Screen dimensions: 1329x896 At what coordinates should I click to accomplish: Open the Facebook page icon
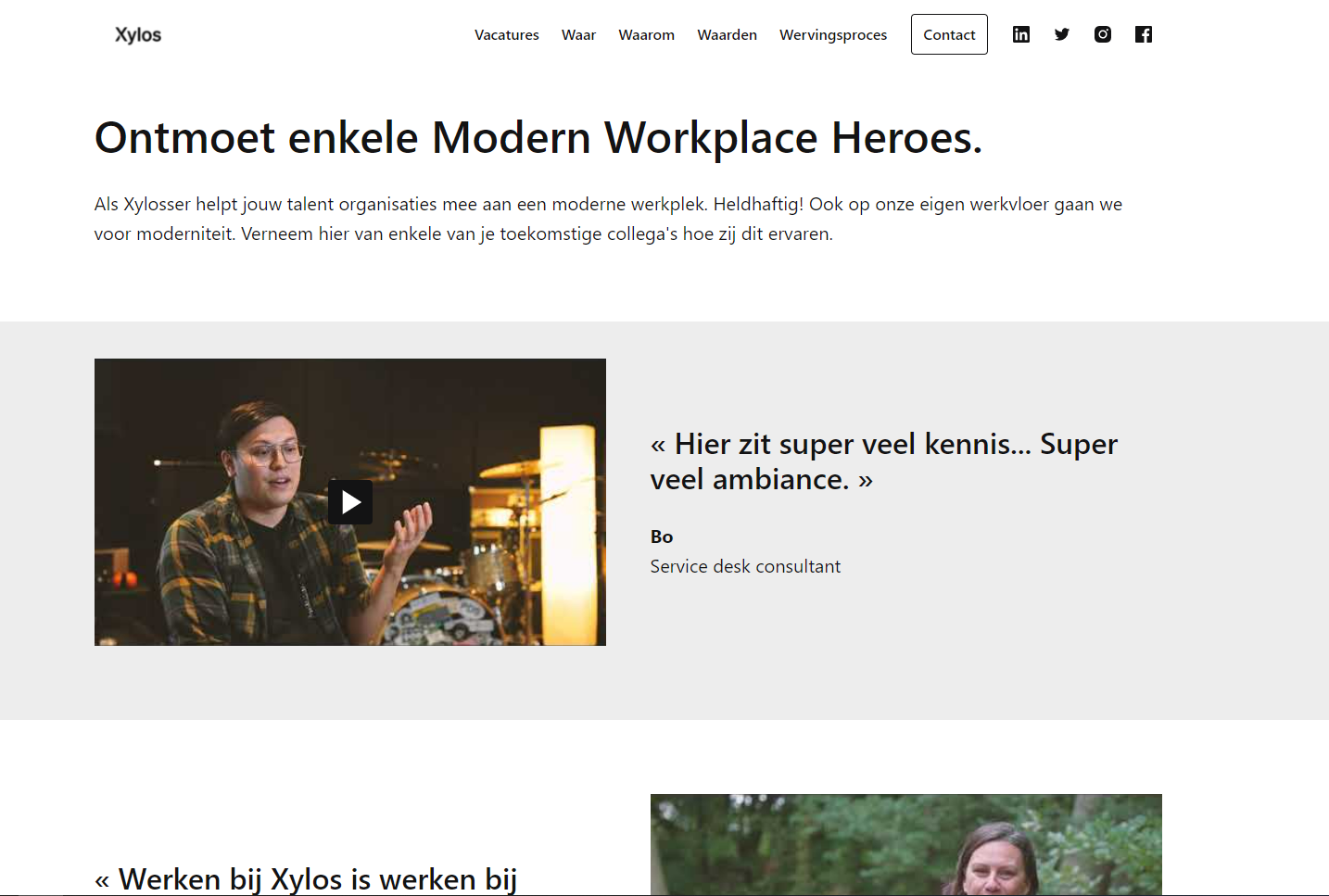(1143, 34)
